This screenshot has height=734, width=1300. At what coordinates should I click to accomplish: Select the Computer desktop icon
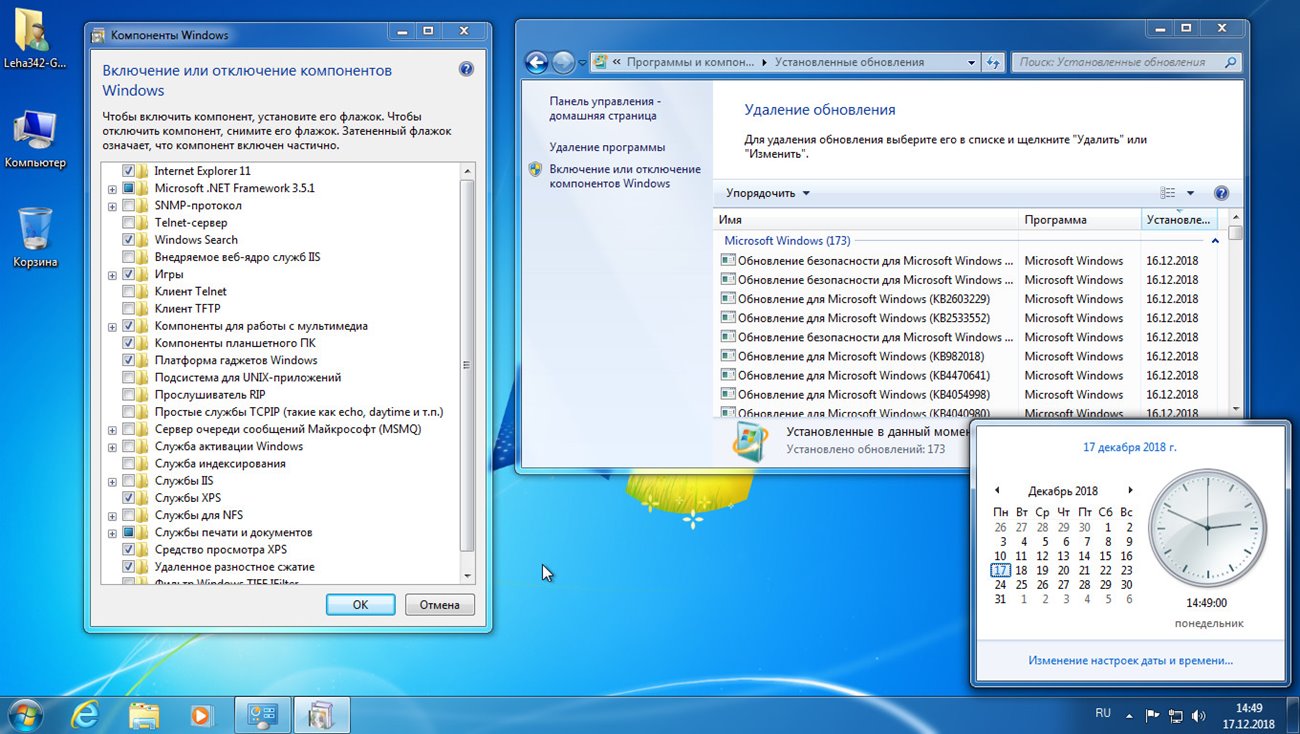[35, 139]
